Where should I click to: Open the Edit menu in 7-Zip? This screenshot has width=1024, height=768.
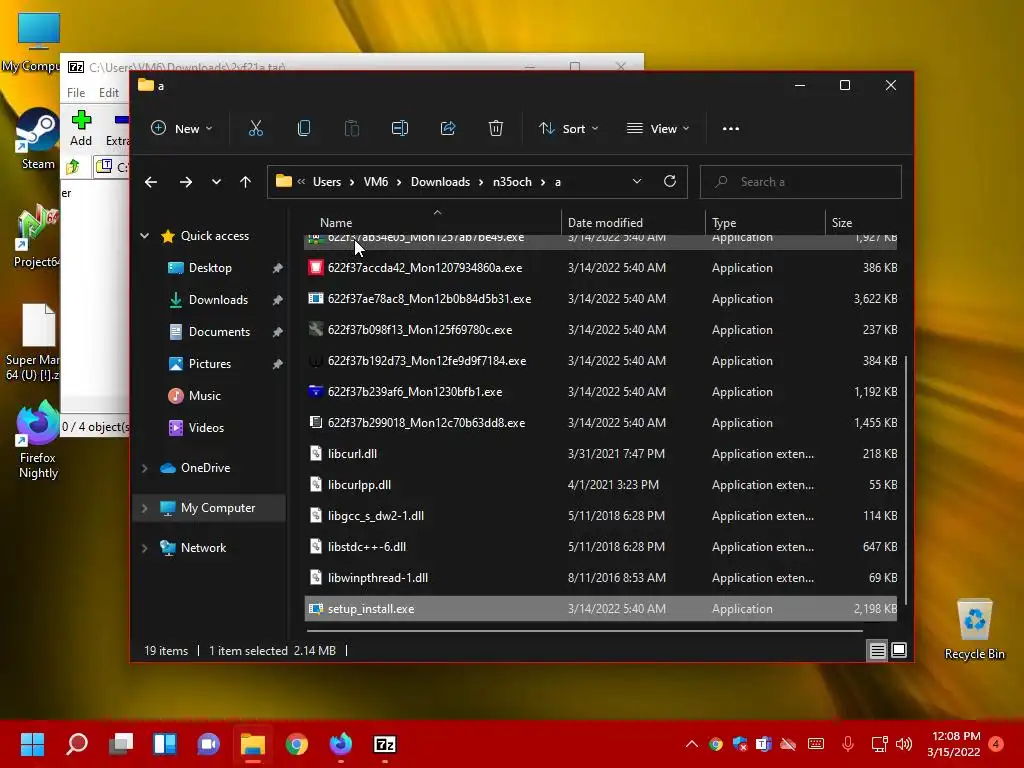coord(108,93)
